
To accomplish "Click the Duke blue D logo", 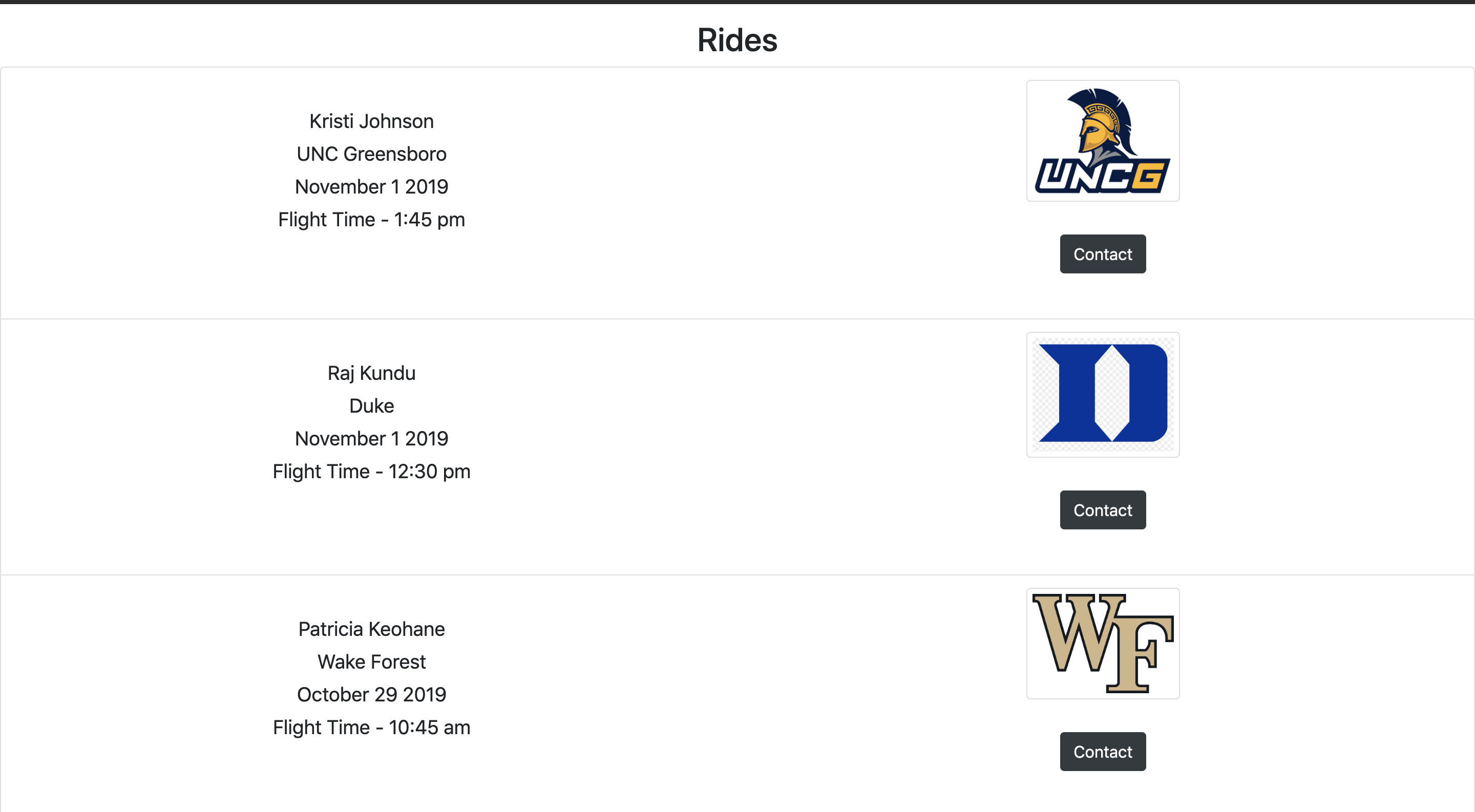I will 1102,394.
